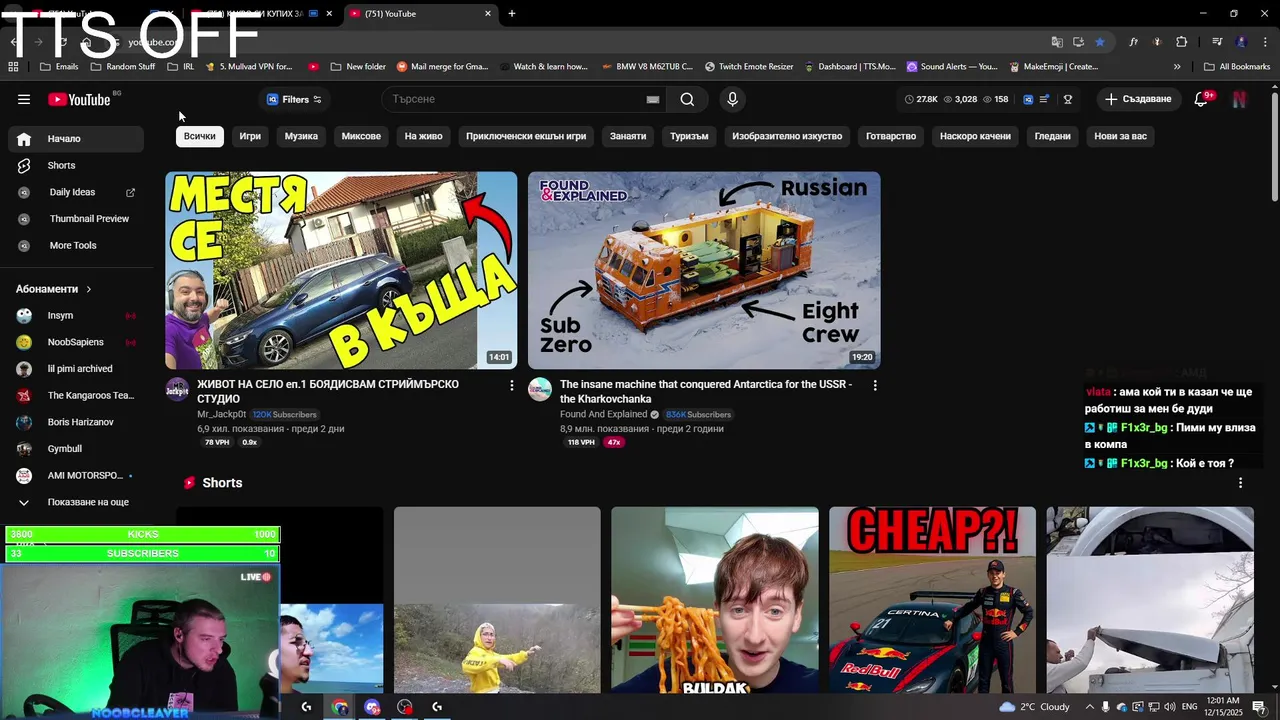This screenshot has width=1280, height=720.
Task: Open More Tools in the sidebar
Action: [x=76, y=245]
